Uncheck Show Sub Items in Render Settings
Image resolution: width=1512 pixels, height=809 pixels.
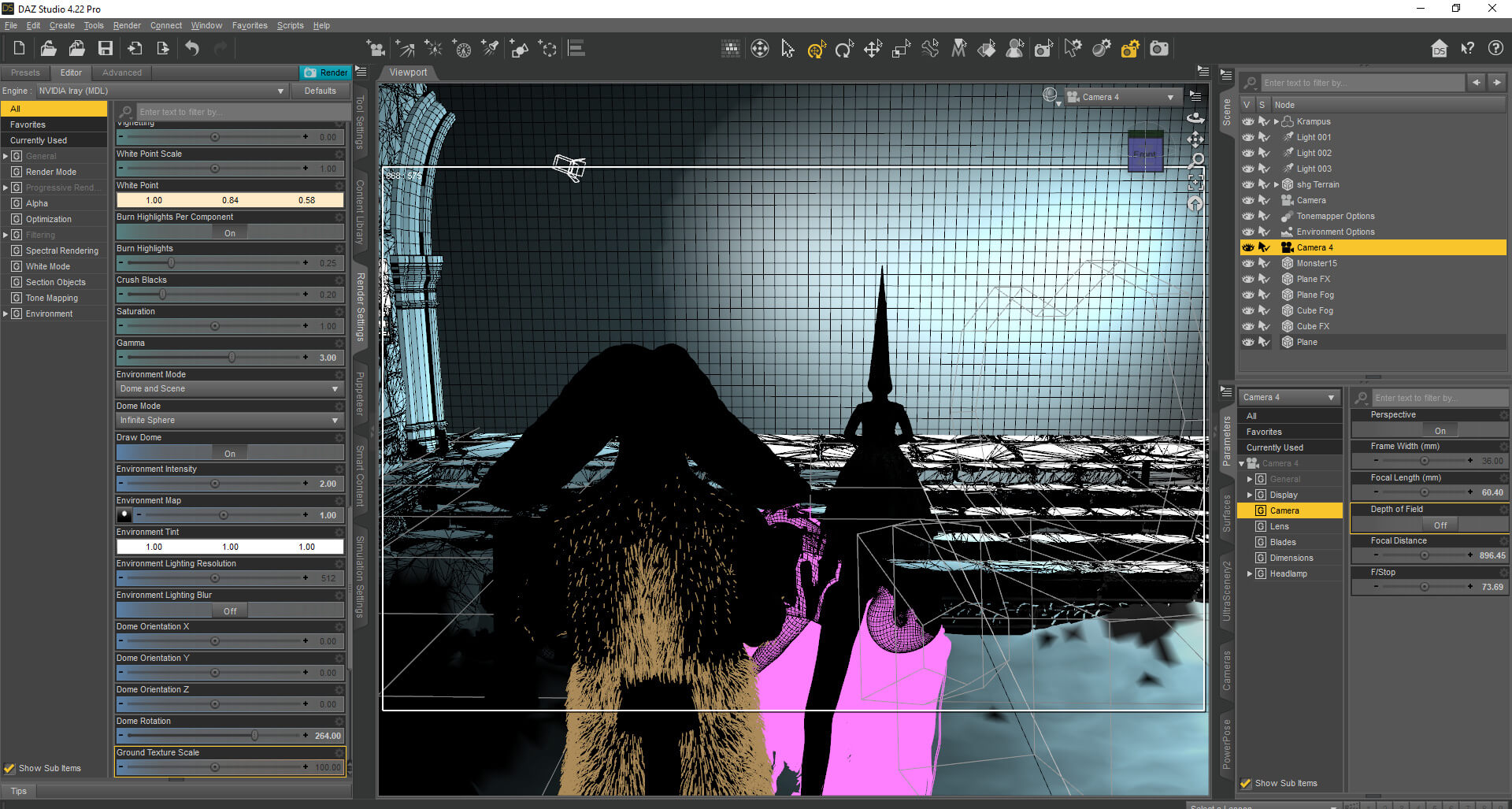point(9,768)
